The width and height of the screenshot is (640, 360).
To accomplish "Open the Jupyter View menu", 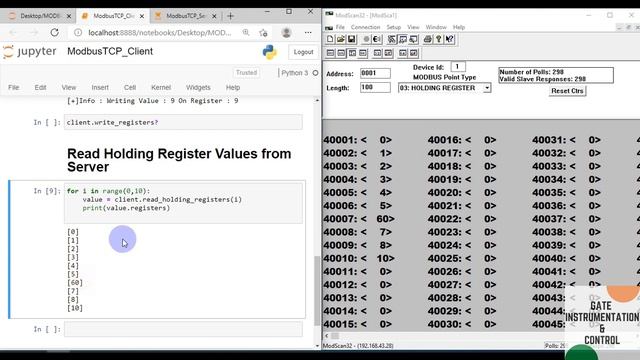I will (69, 87).
